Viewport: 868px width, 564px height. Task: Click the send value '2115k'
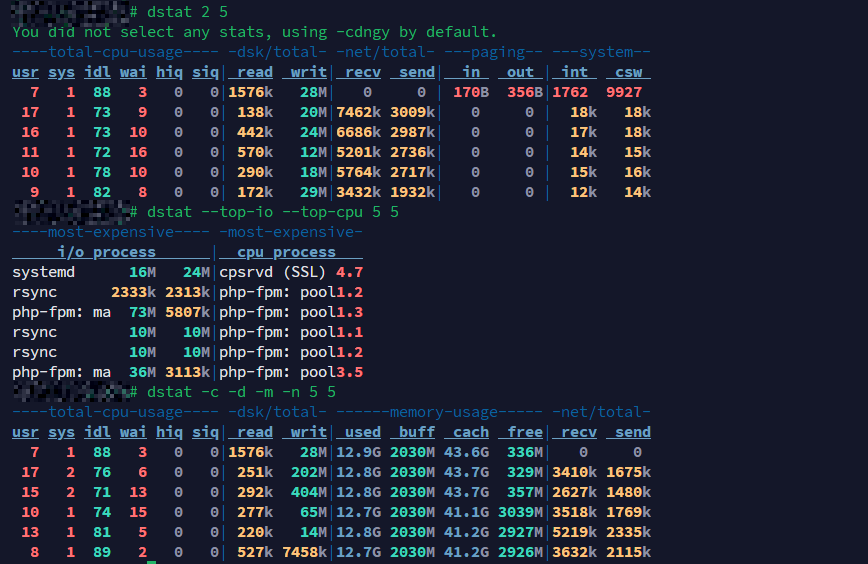tap(628, 552)
